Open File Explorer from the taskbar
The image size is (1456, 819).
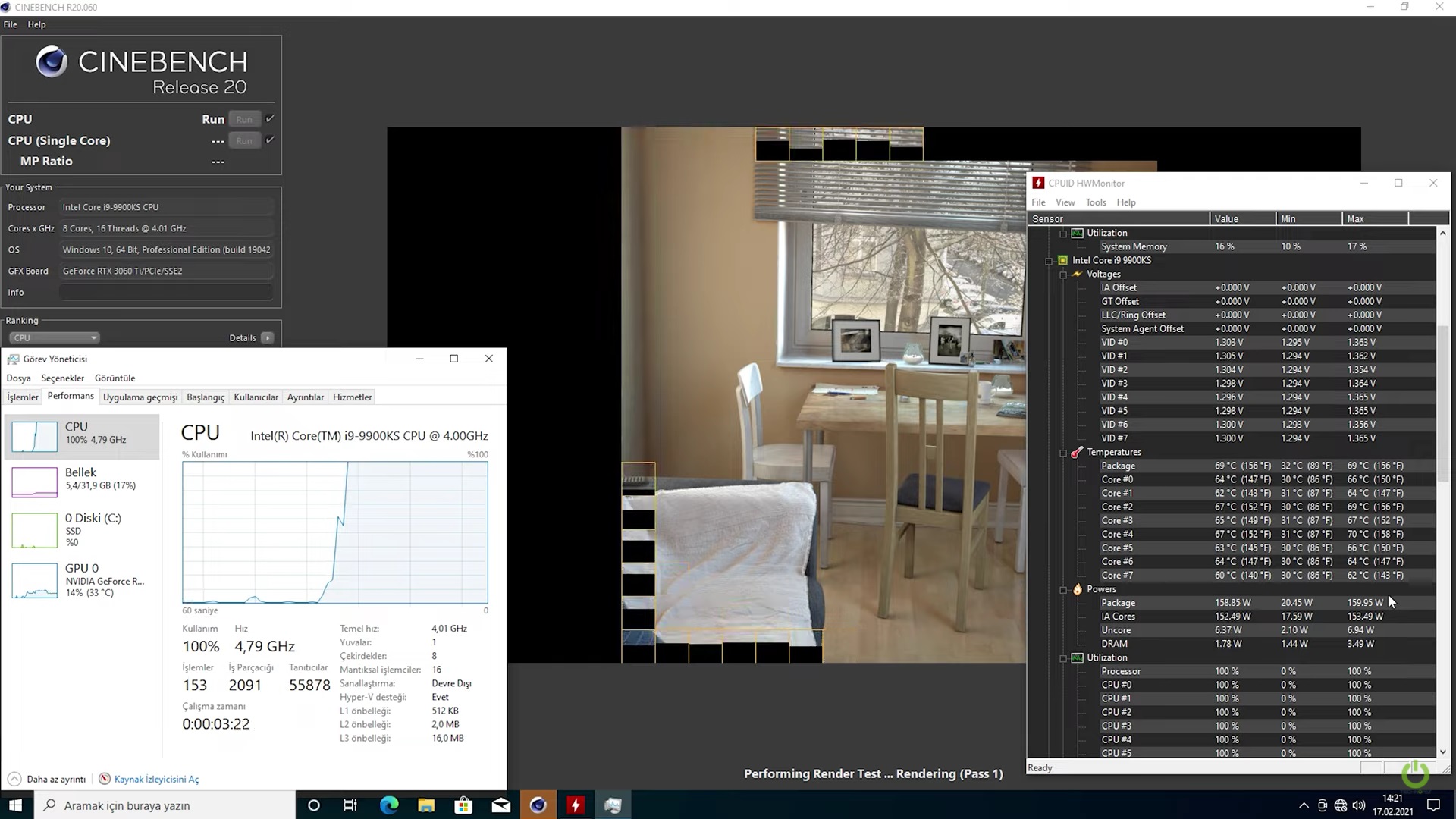point(426,805)
